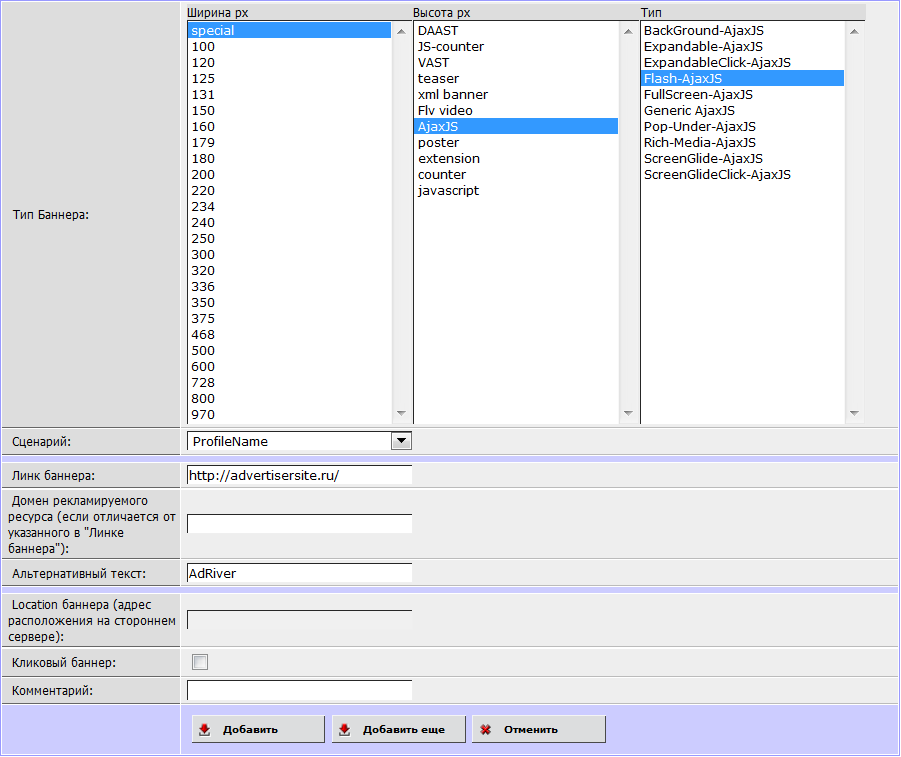
Task: Select JS-counter in the middle list
Action: (516, 47)
